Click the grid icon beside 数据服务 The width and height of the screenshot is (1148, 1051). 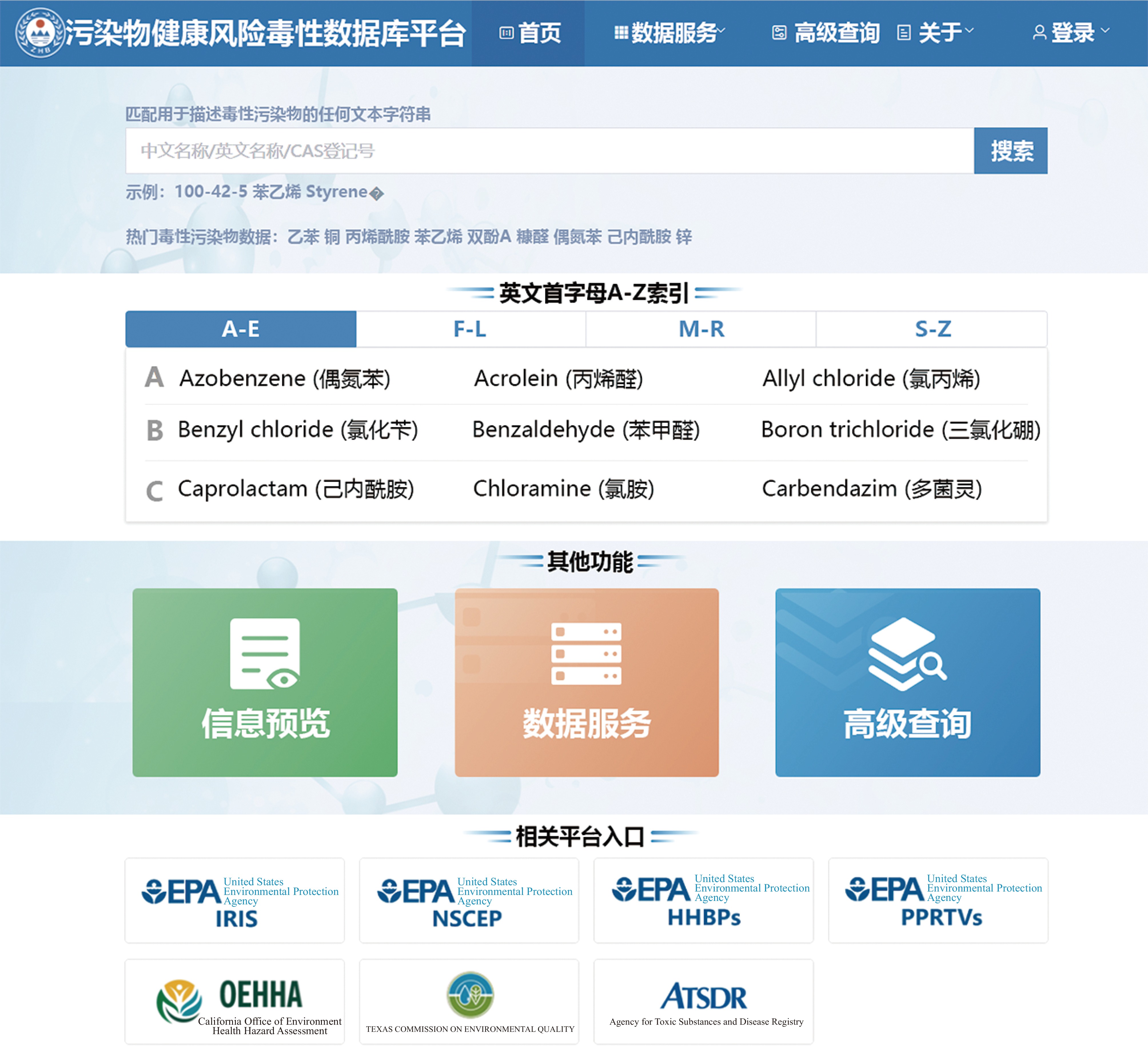point(621,33)
